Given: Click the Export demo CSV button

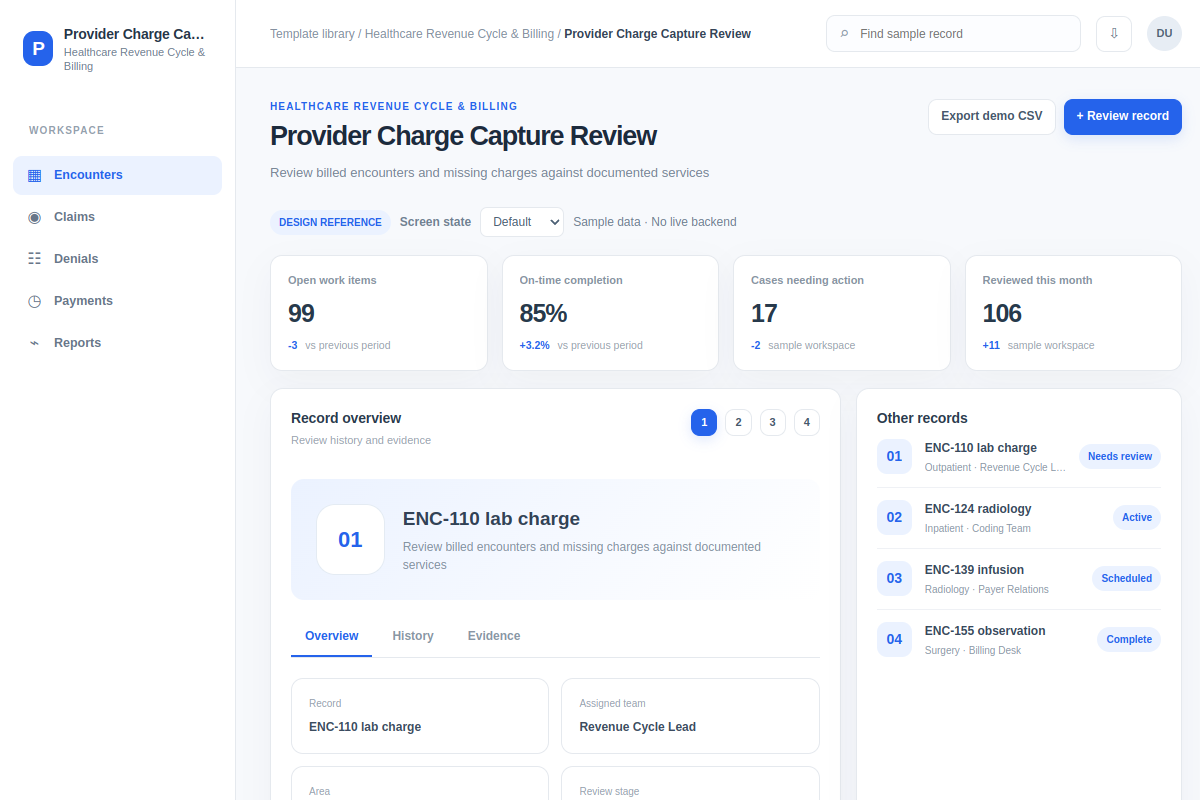Looking at the screenshot, I should tap(992, 116).
